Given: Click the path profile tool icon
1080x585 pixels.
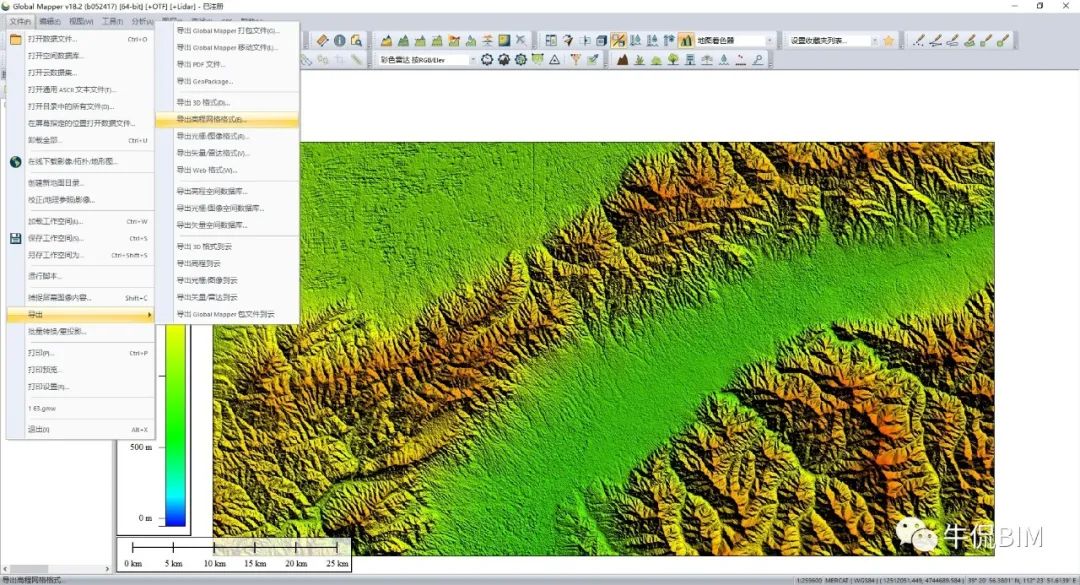Looking at the screenshot, I should point(568,41).
